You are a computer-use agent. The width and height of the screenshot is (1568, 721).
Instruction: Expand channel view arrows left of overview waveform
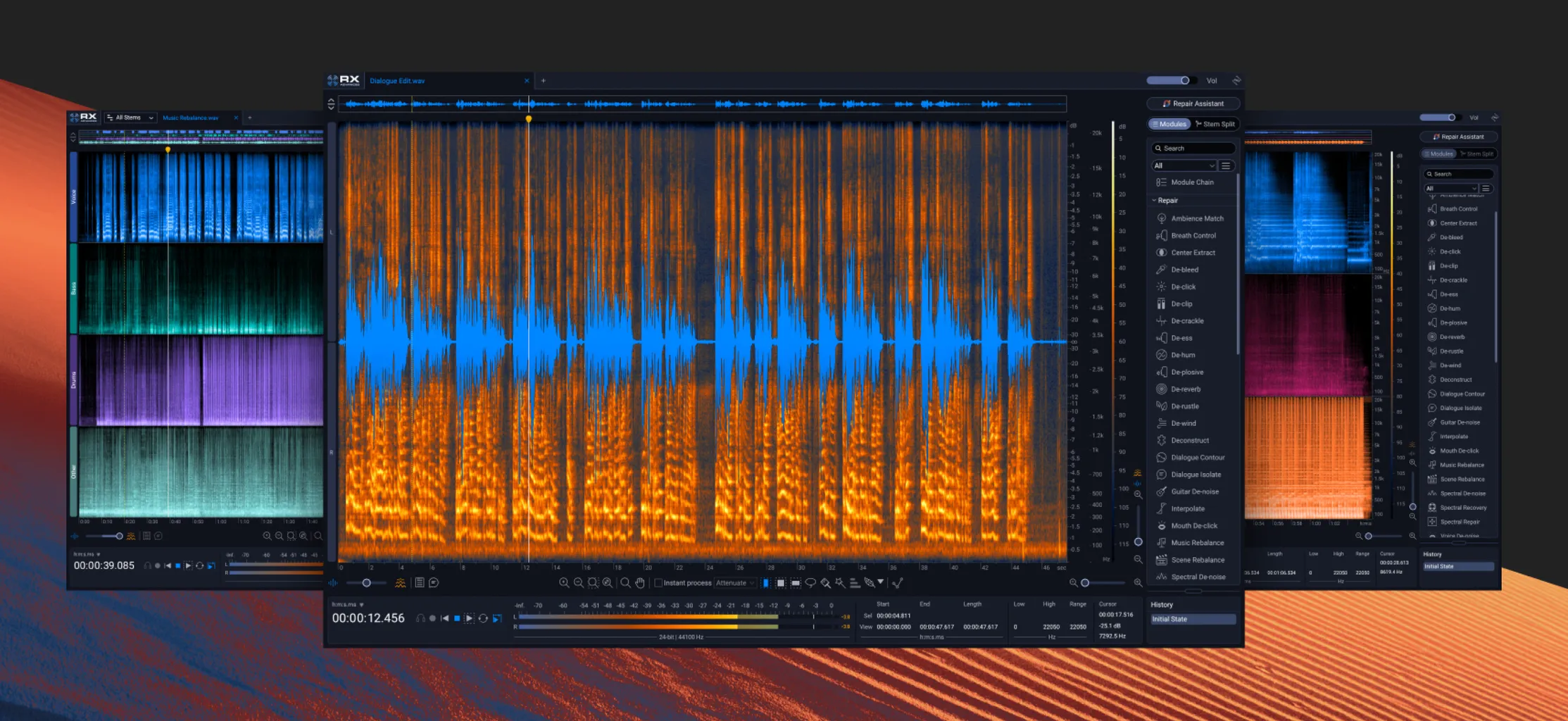tap(331, 104)
